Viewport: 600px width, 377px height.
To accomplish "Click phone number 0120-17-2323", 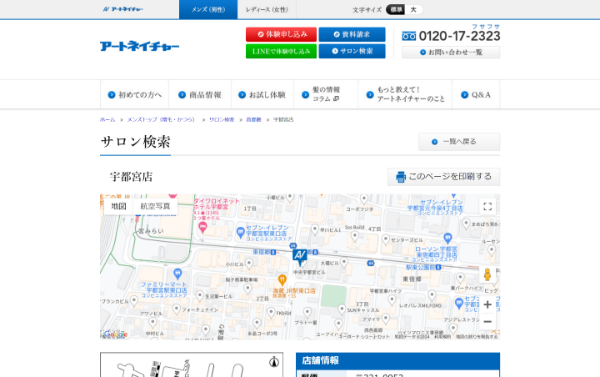I will [x=459, y=36].
